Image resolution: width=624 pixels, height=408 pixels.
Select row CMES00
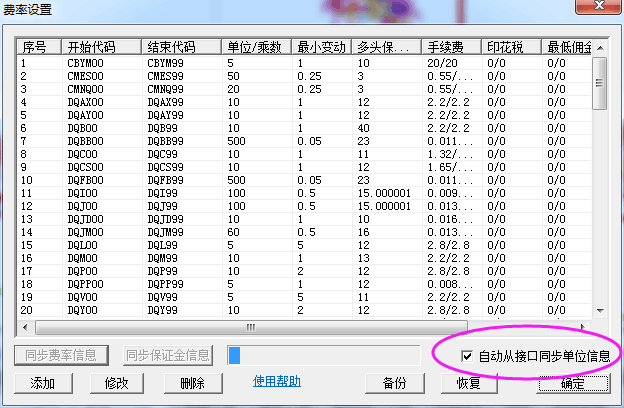(304, 76)
